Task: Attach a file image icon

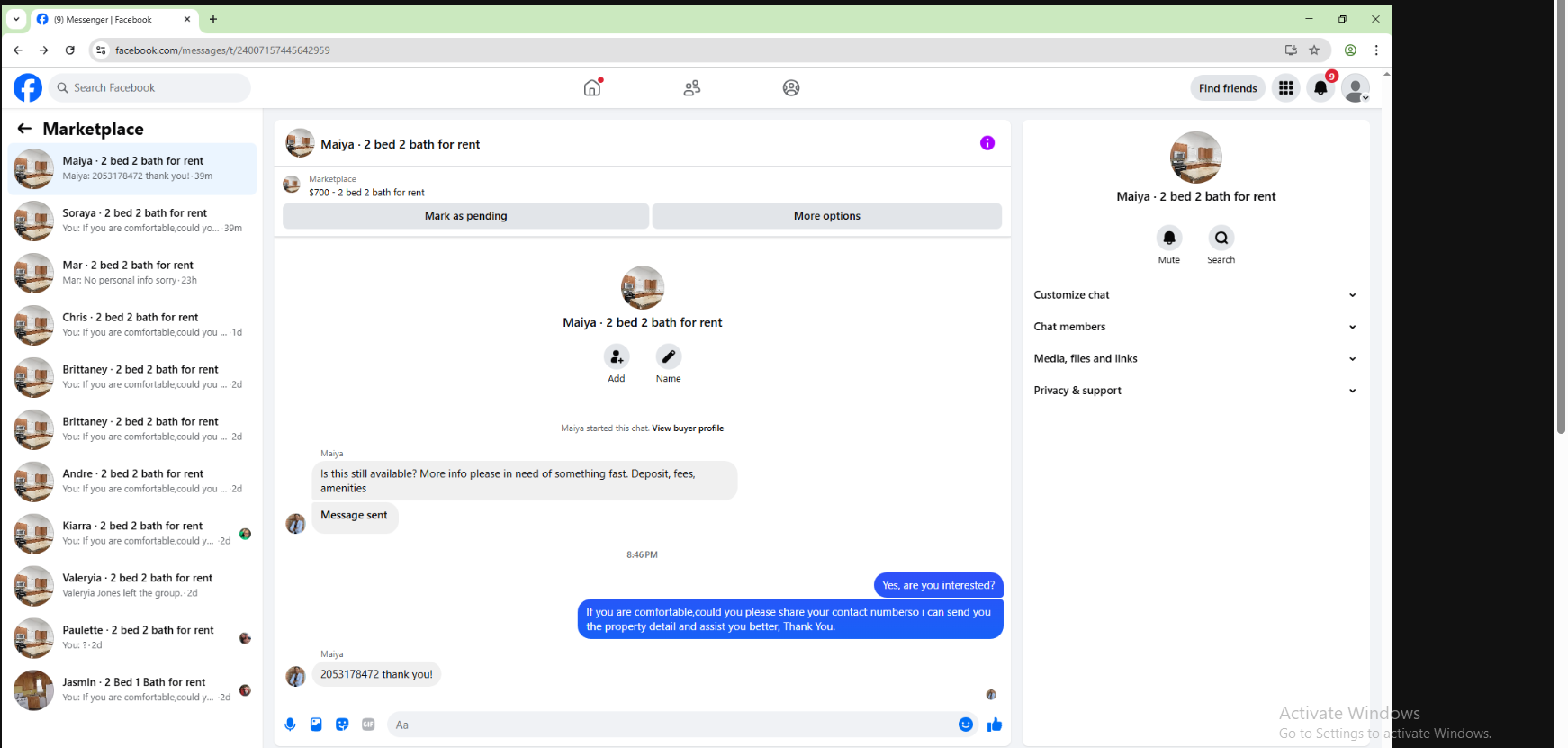Action: [x=316, y=725]
